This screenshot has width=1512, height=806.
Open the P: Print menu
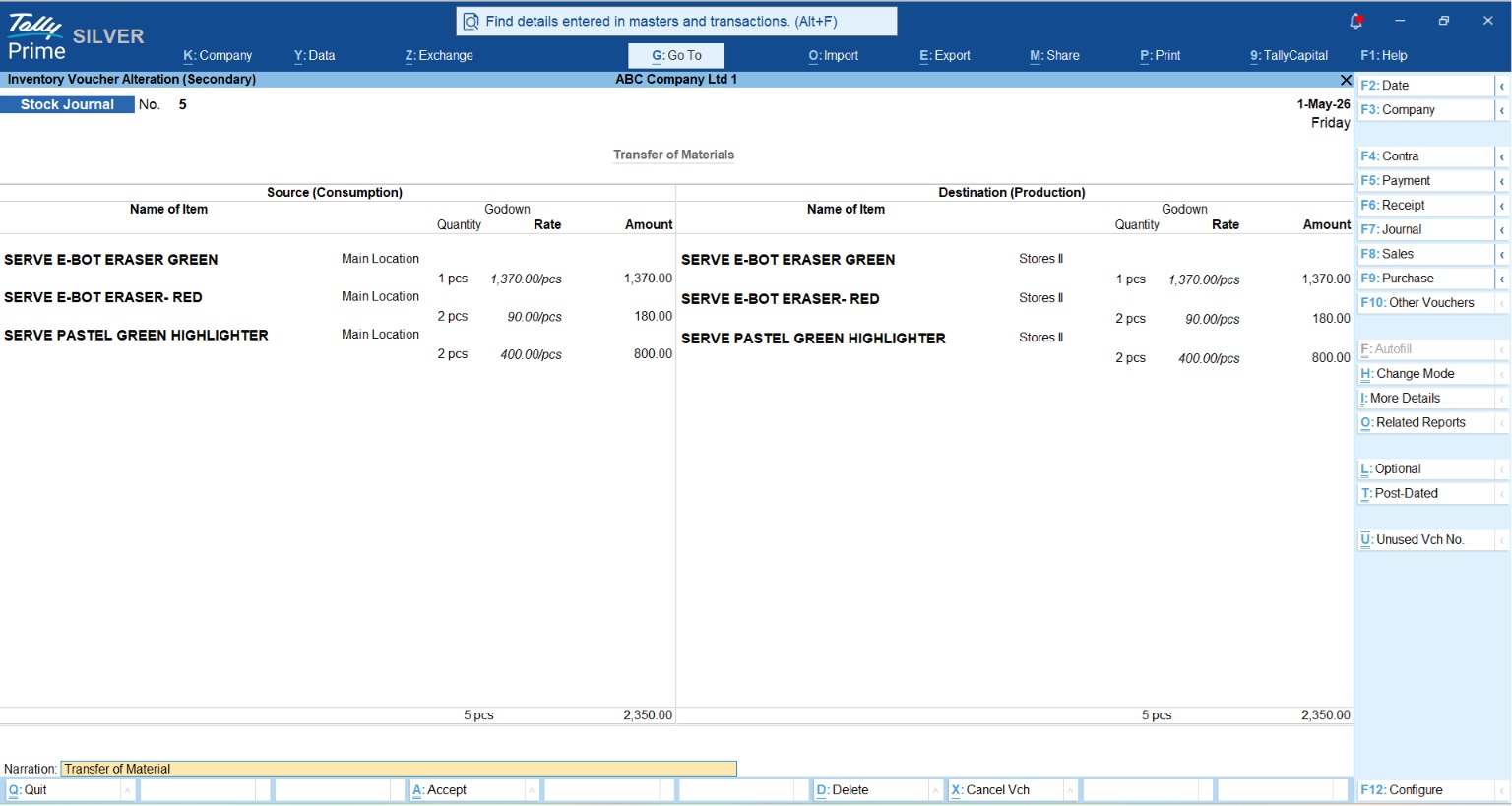tap(1161, 56)
